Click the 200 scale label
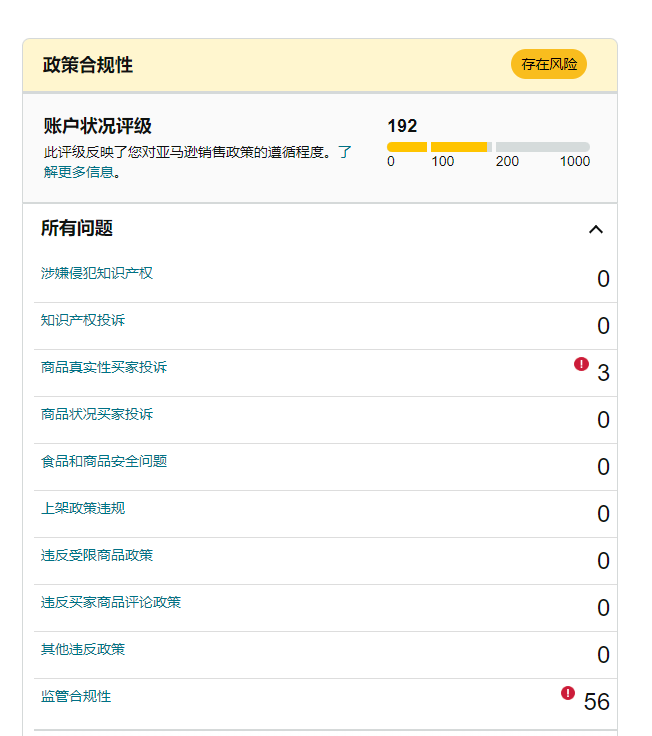This screenshot has height=736, width=652. (x=507, y=161)
